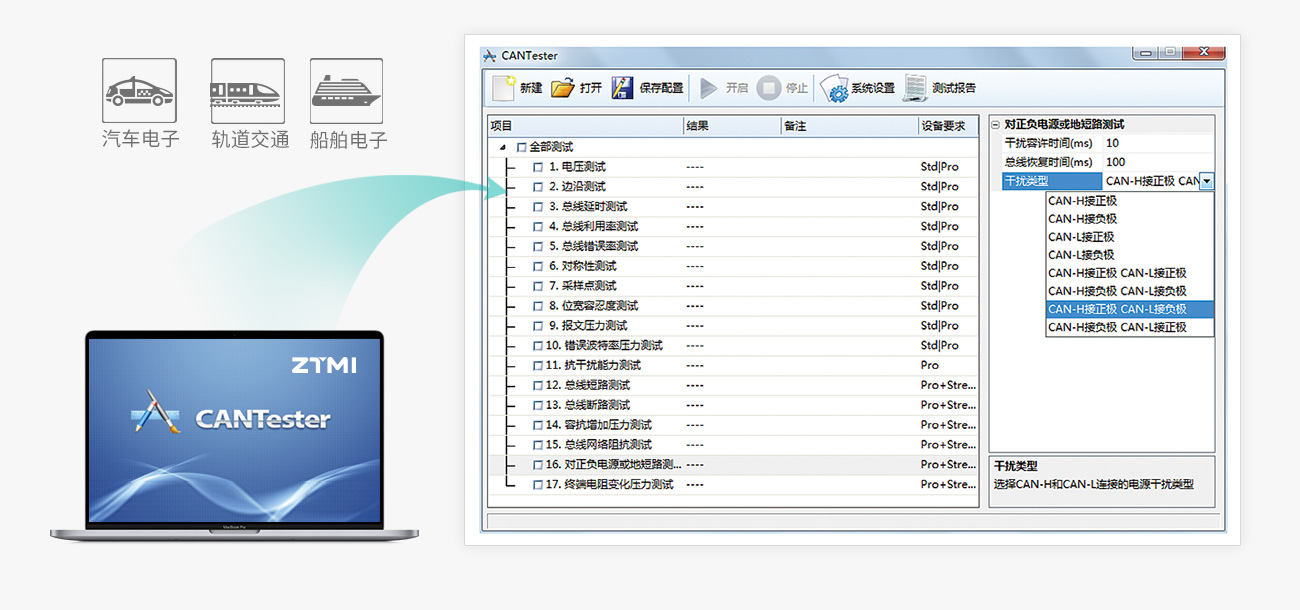Screen dimensions: 1300x610
Task: Open System Settings (系统设置) gear icon
Action: 834,88
